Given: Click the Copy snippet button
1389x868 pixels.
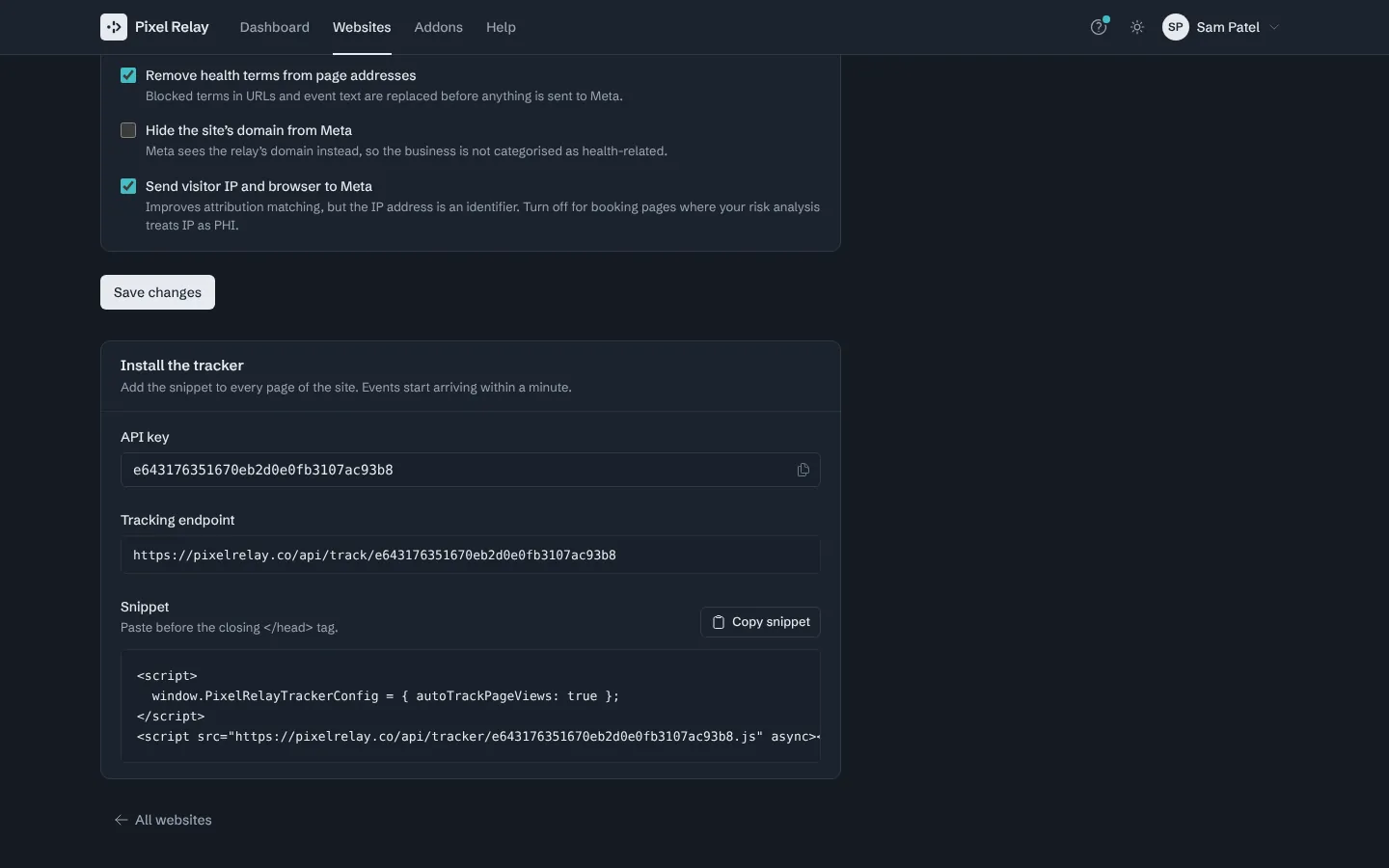Looking at the screenshot, I should pos(760,622).
